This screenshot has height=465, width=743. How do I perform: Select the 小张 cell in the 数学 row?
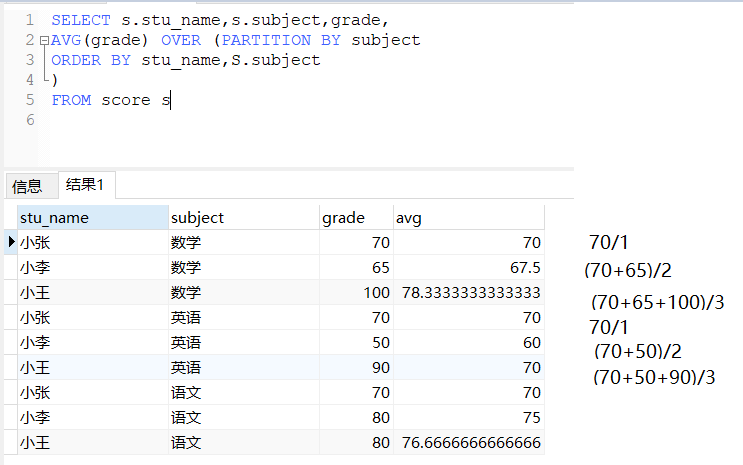point(93,242)
